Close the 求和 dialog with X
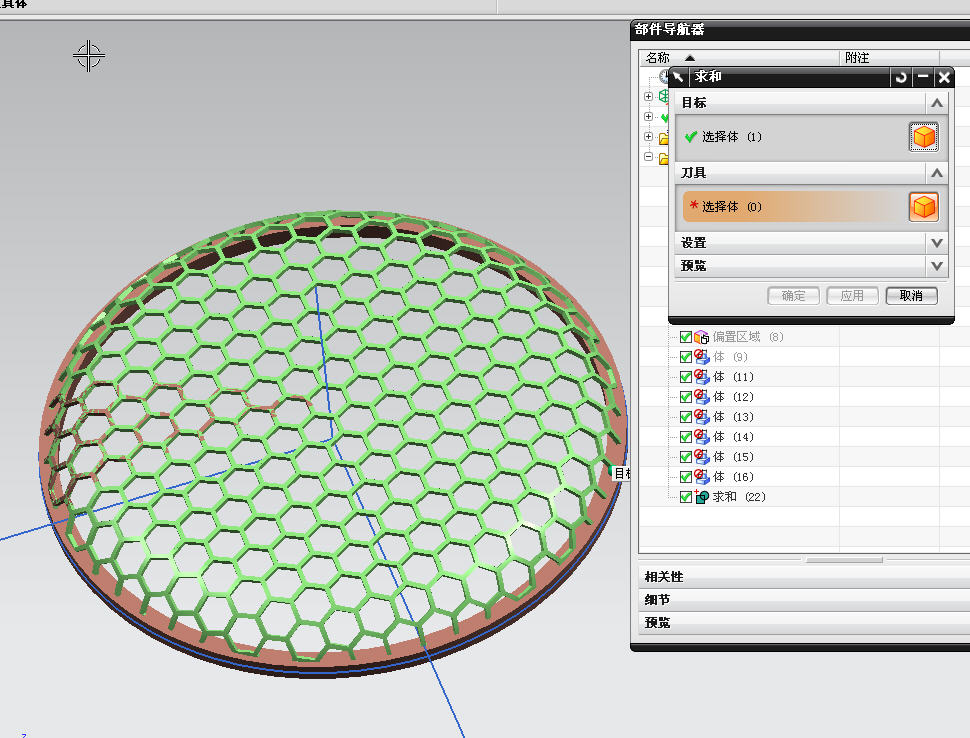 click(944, 77)
